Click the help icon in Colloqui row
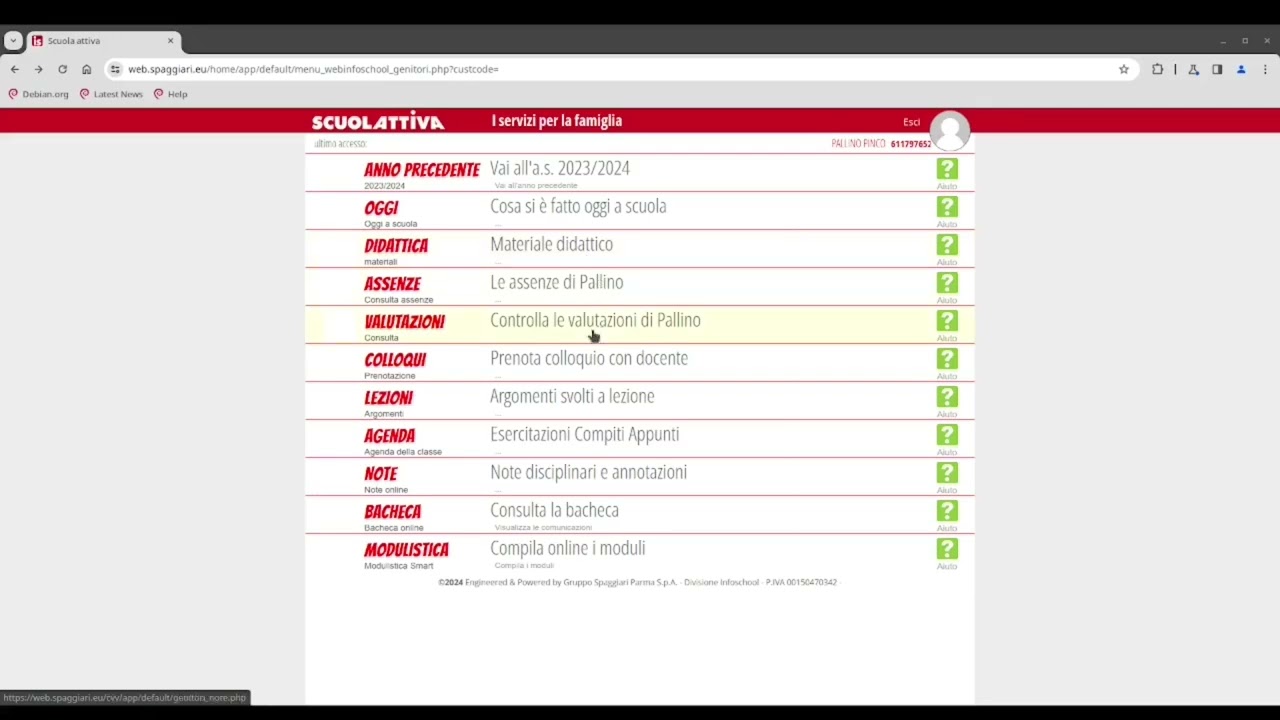Screen dimensions: 1280x720 [947, 359]
